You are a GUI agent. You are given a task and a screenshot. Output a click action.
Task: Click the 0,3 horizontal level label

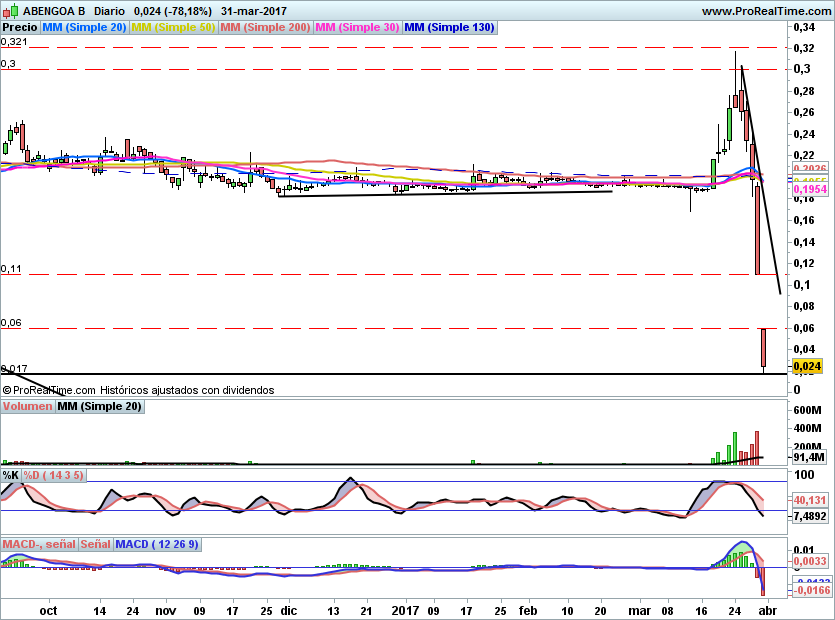[8, 63]
